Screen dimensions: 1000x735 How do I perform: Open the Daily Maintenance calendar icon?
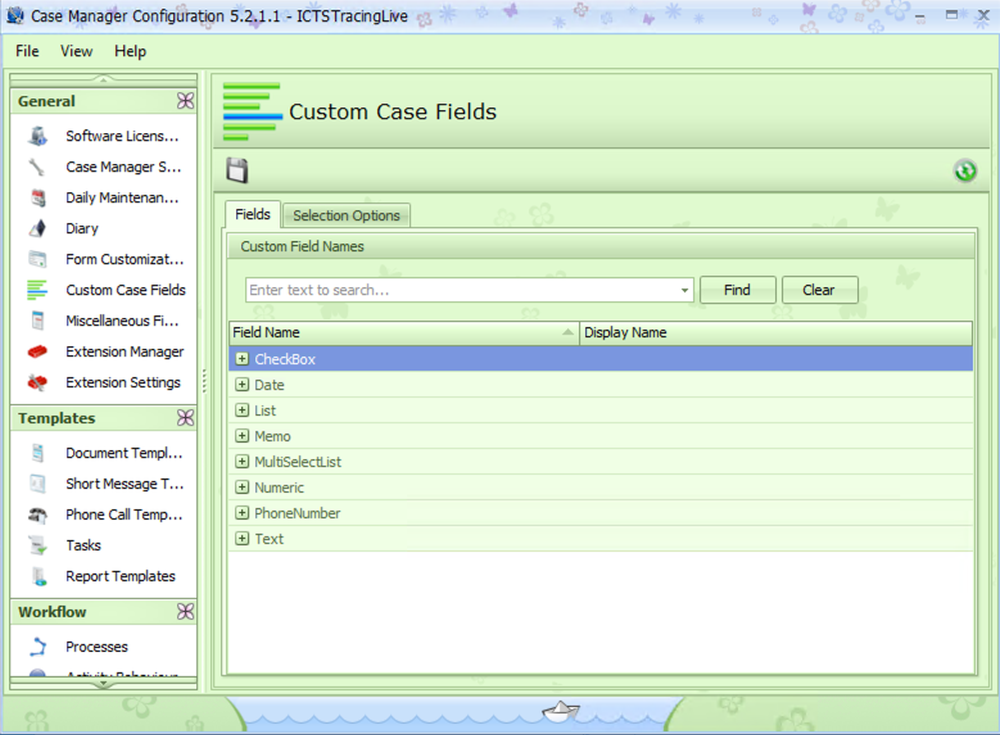click(38, 198)
